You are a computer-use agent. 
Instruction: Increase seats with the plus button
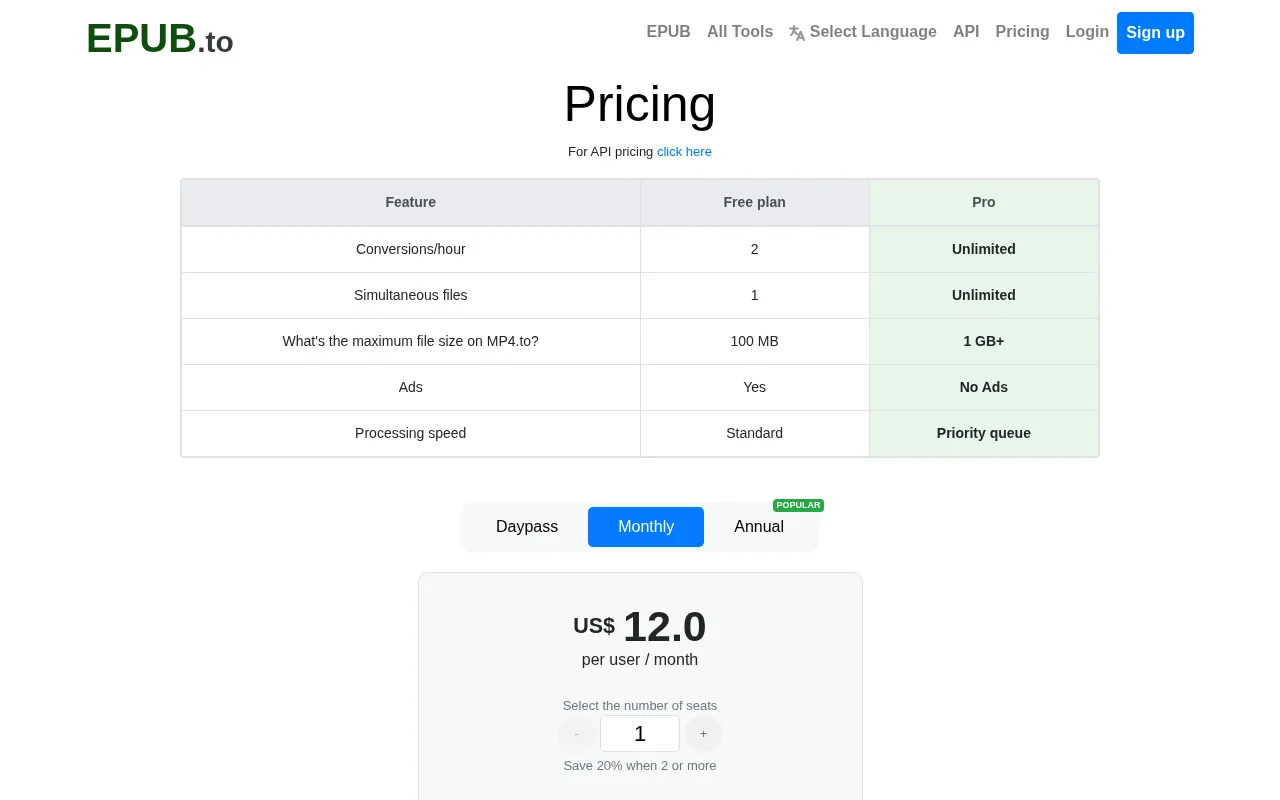[x=703, y=734]
